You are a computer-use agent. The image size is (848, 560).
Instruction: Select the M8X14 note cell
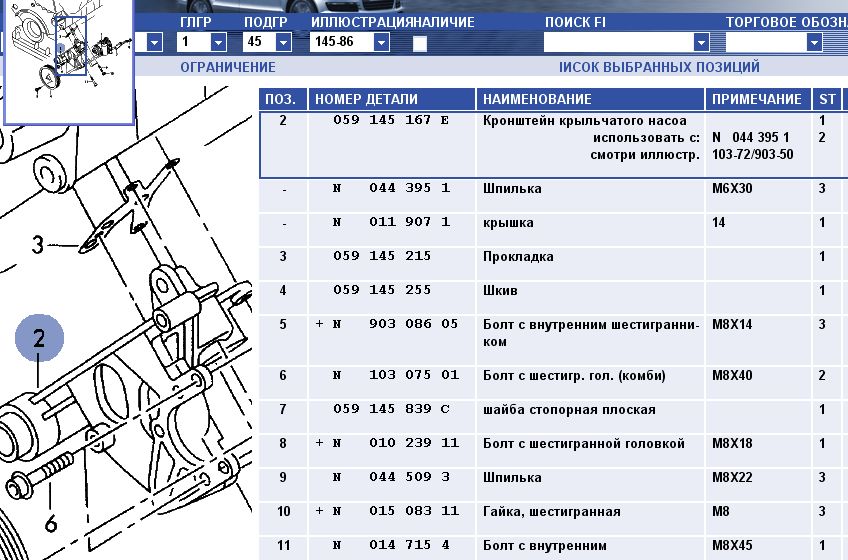(758, 340)
